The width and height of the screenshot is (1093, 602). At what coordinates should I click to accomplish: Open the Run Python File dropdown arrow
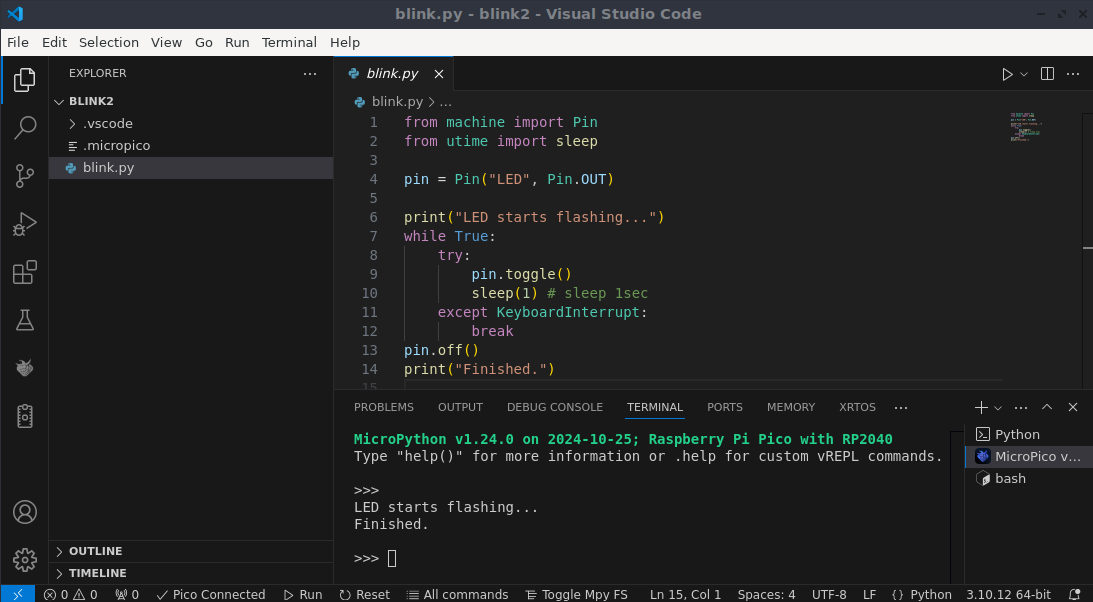(1024, 74)
